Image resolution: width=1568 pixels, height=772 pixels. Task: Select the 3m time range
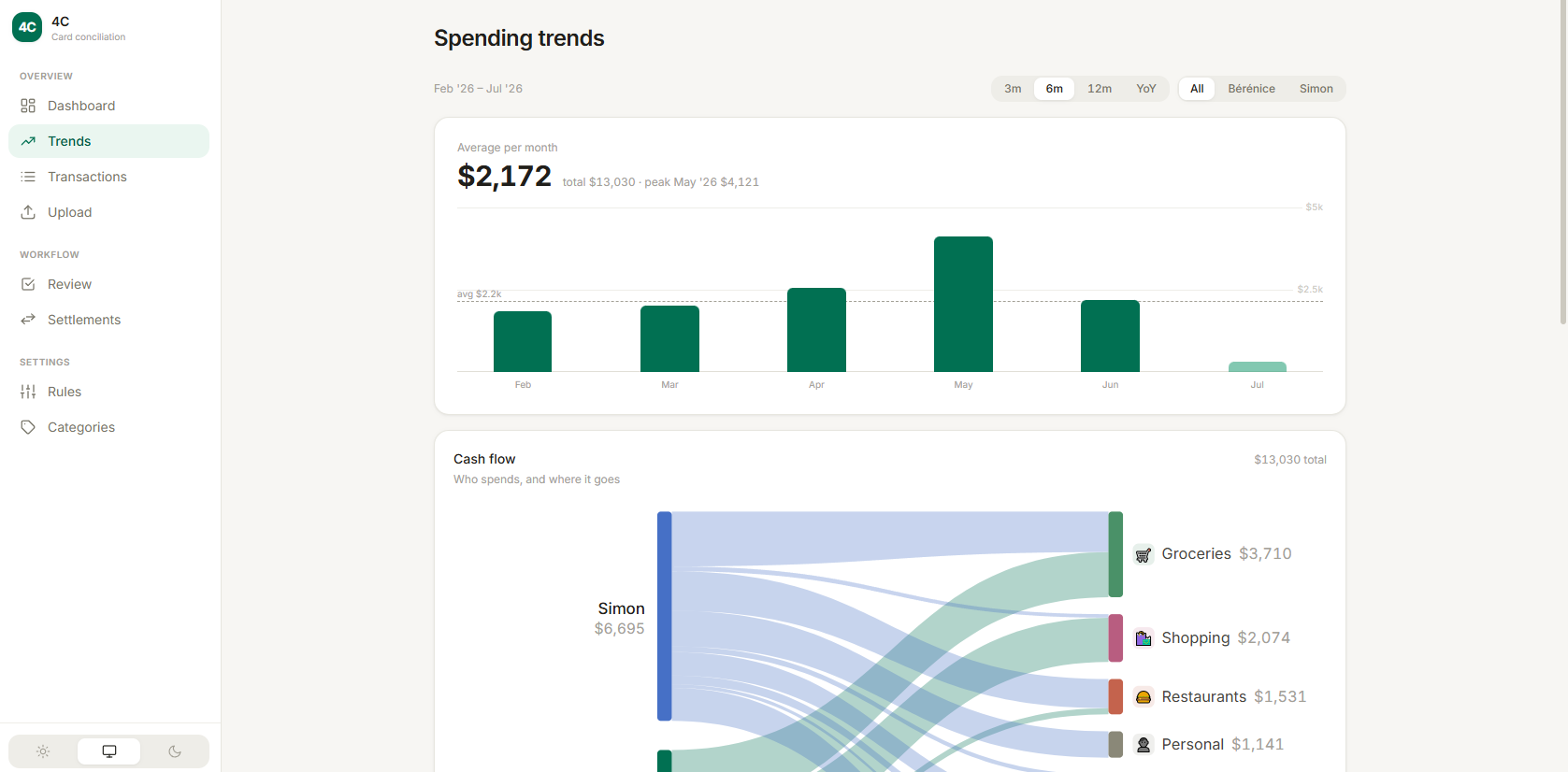coord(1013,89)
